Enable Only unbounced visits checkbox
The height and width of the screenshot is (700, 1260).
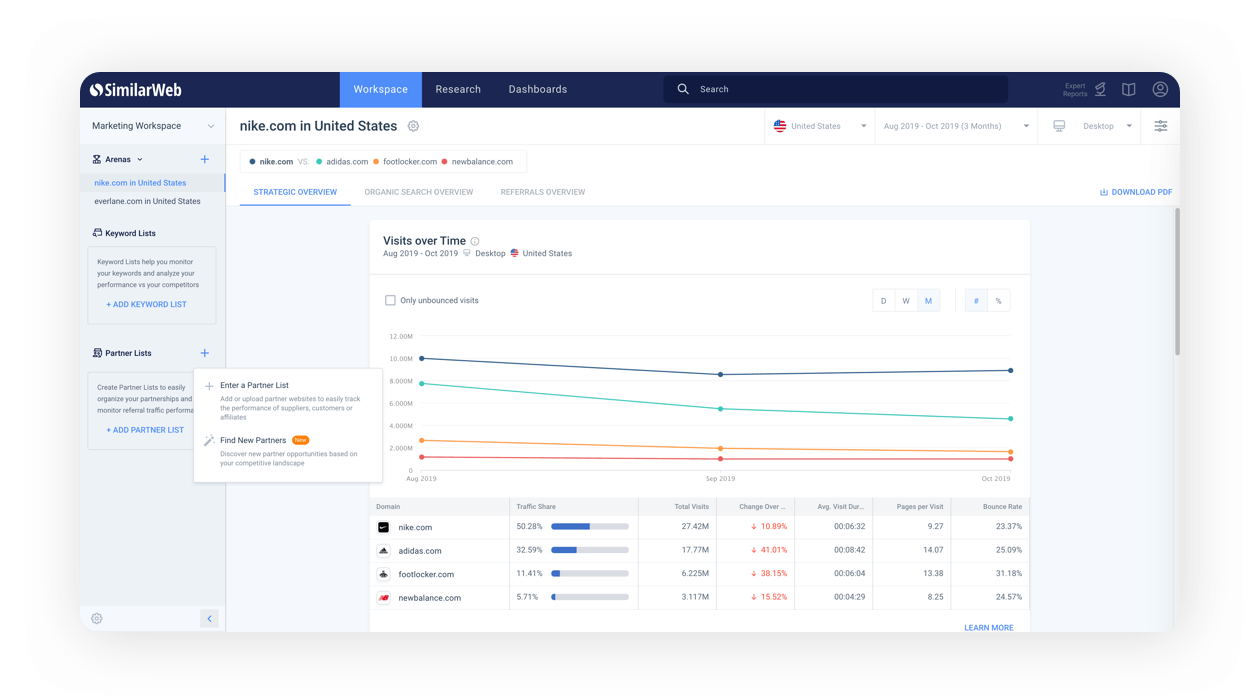(390, 300)
